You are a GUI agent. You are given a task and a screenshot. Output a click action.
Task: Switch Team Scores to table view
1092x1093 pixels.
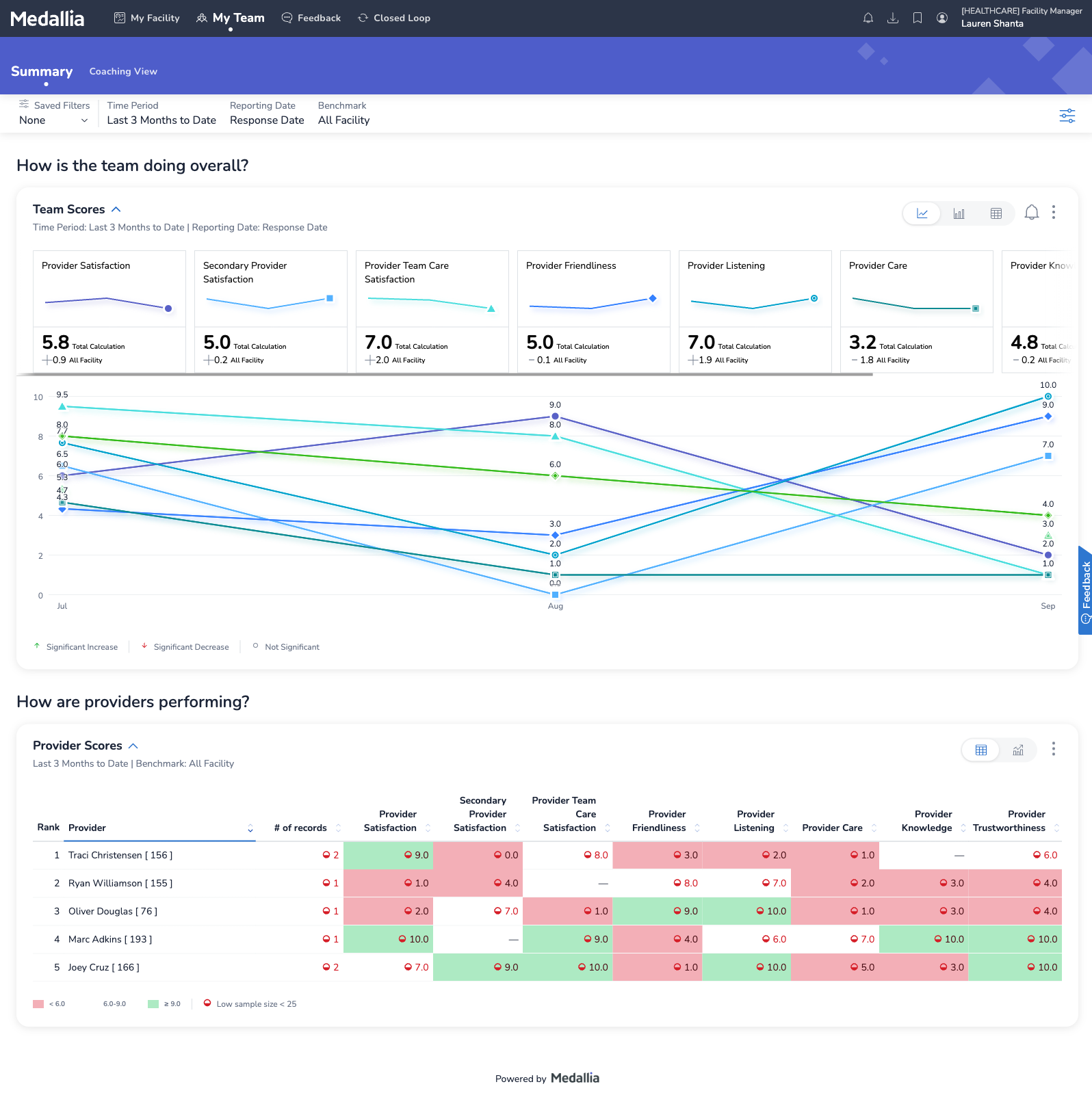[x=996, y=213]
